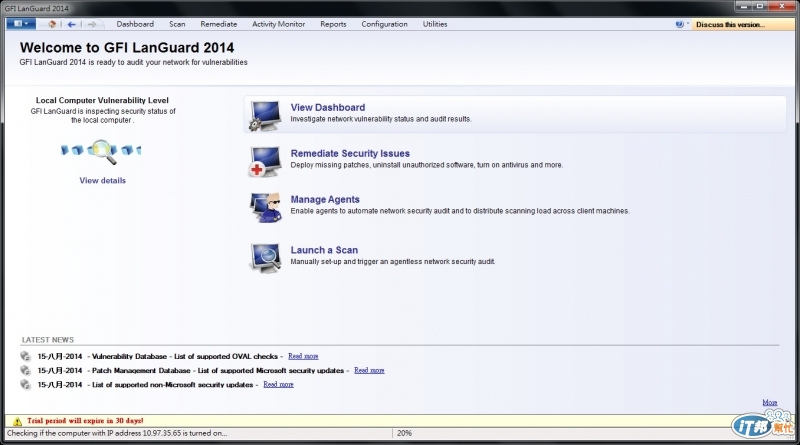Click 'Enable agents to automate' description text

coord(460,211)
